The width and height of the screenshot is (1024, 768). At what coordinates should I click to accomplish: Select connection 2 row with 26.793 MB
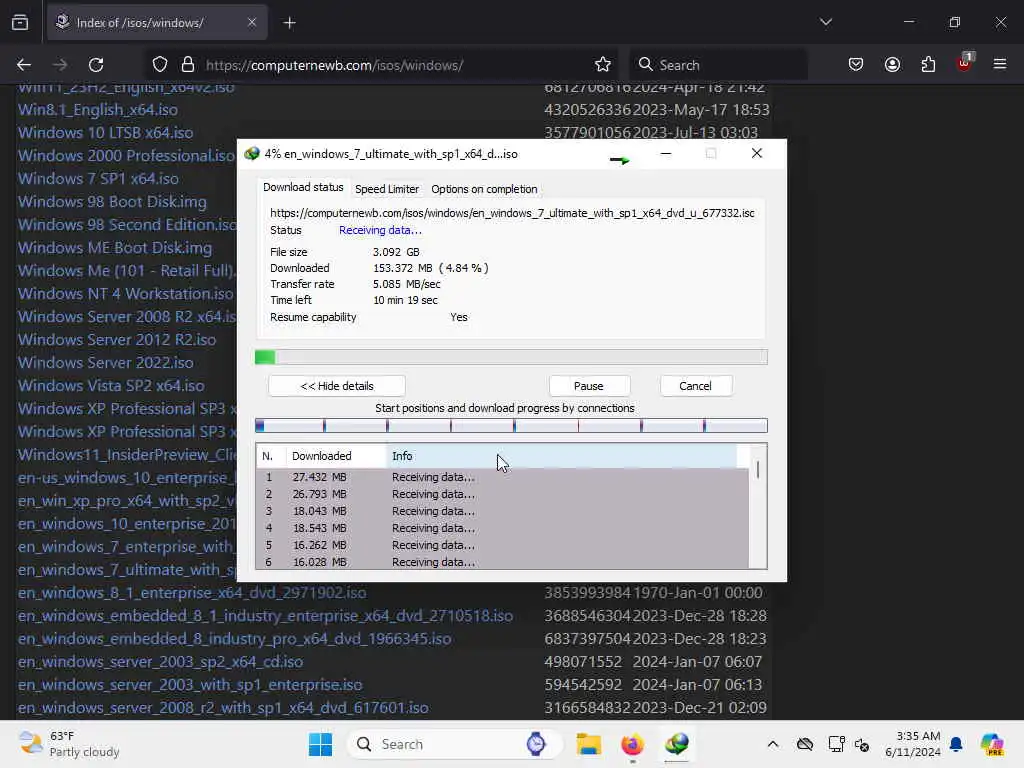pyautogui.click(x=502, y=494)
